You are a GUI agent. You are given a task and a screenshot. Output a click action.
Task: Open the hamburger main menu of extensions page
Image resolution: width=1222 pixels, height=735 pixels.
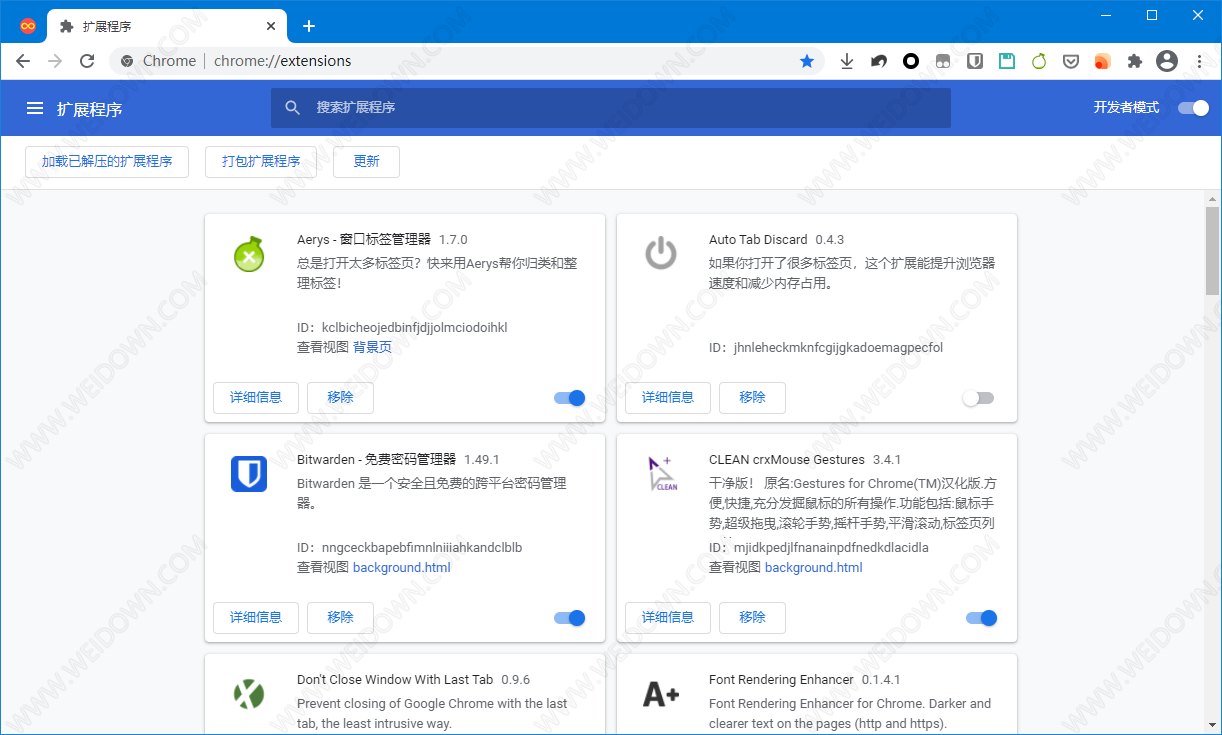(x=35, y=108)
